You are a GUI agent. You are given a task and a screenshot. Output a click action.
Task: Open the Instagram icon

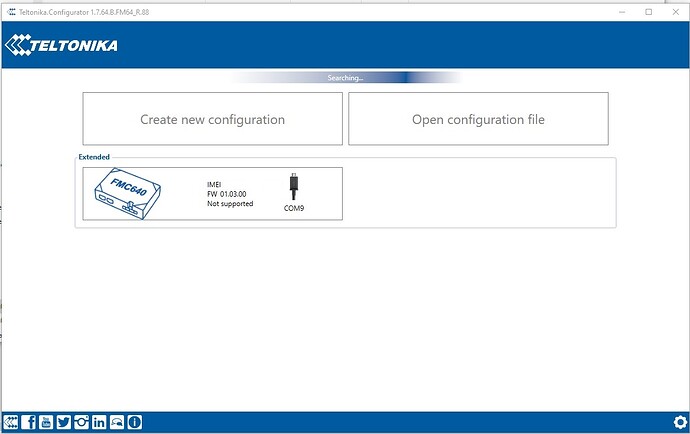(x=81, y=422)
